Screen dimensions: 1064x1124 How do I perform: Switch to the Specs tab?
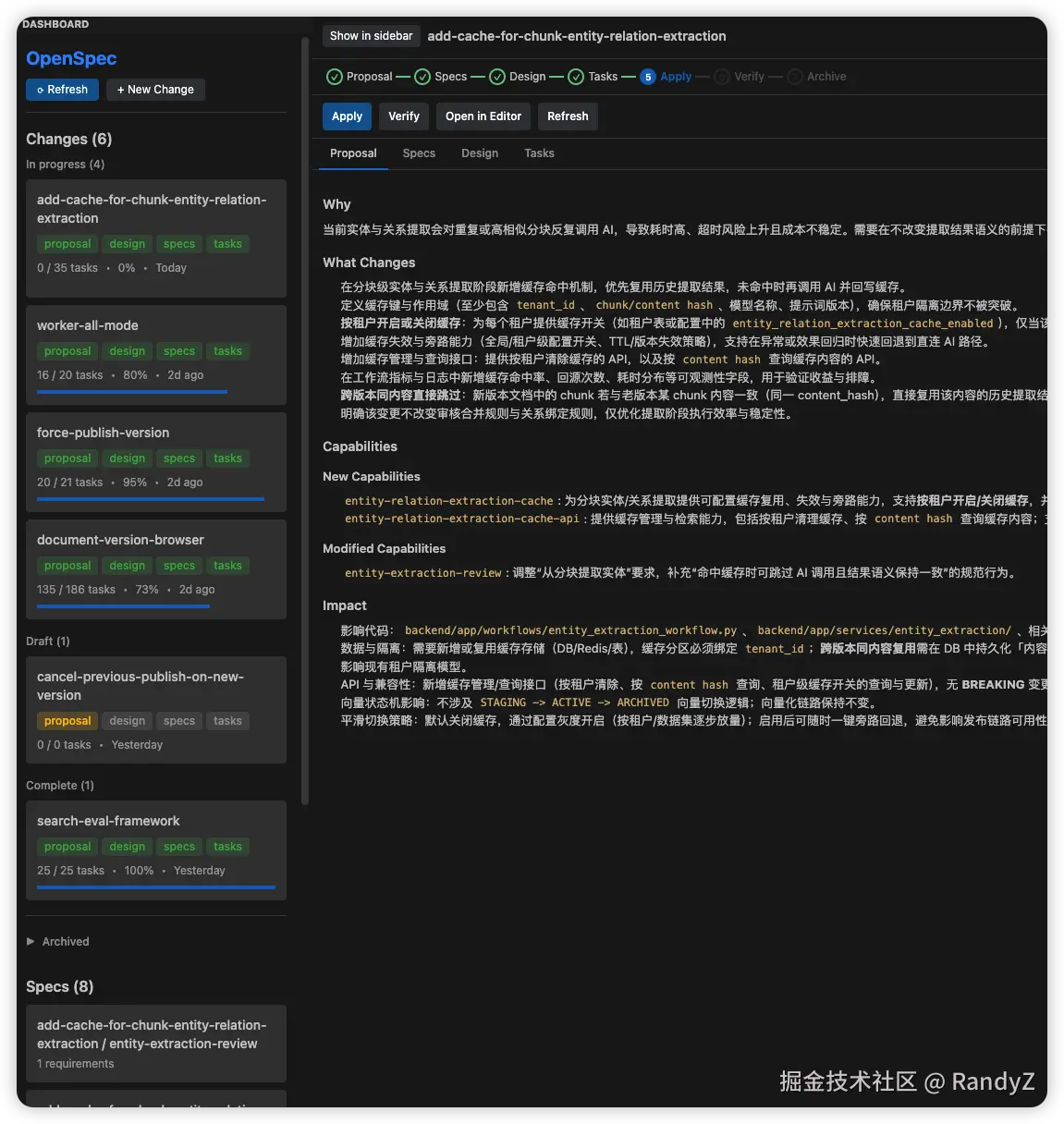click(x=419, y=153)
